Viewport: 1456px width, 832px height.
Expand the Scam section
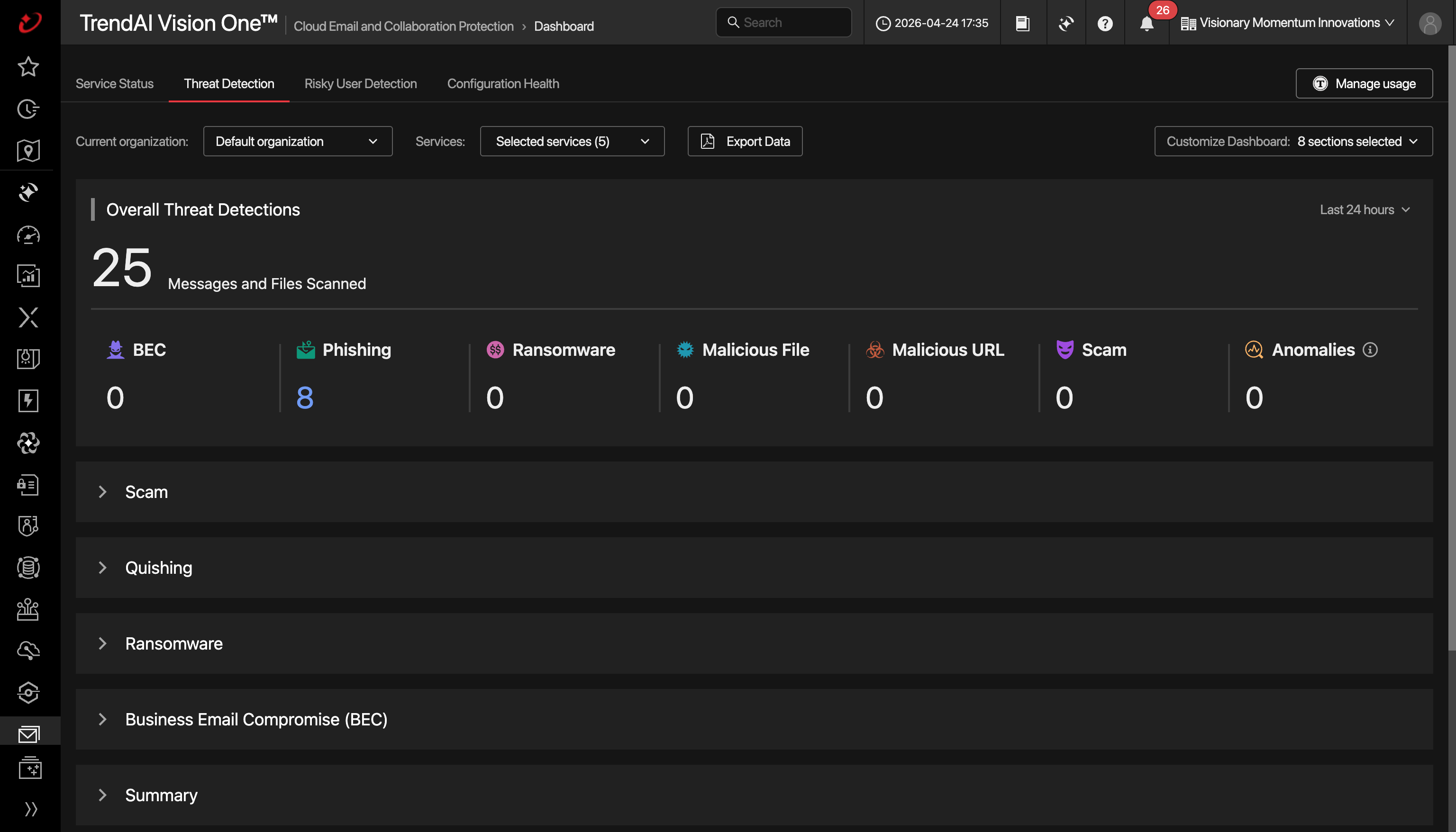(754, 492)
